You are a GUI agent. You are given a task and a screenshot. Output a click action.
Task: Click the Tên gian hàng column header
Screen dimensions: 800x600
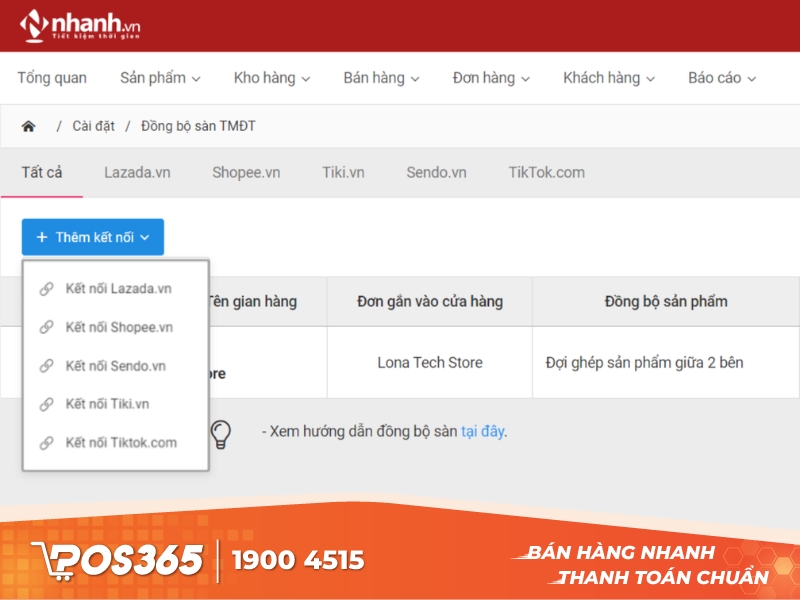pos(253,302)
